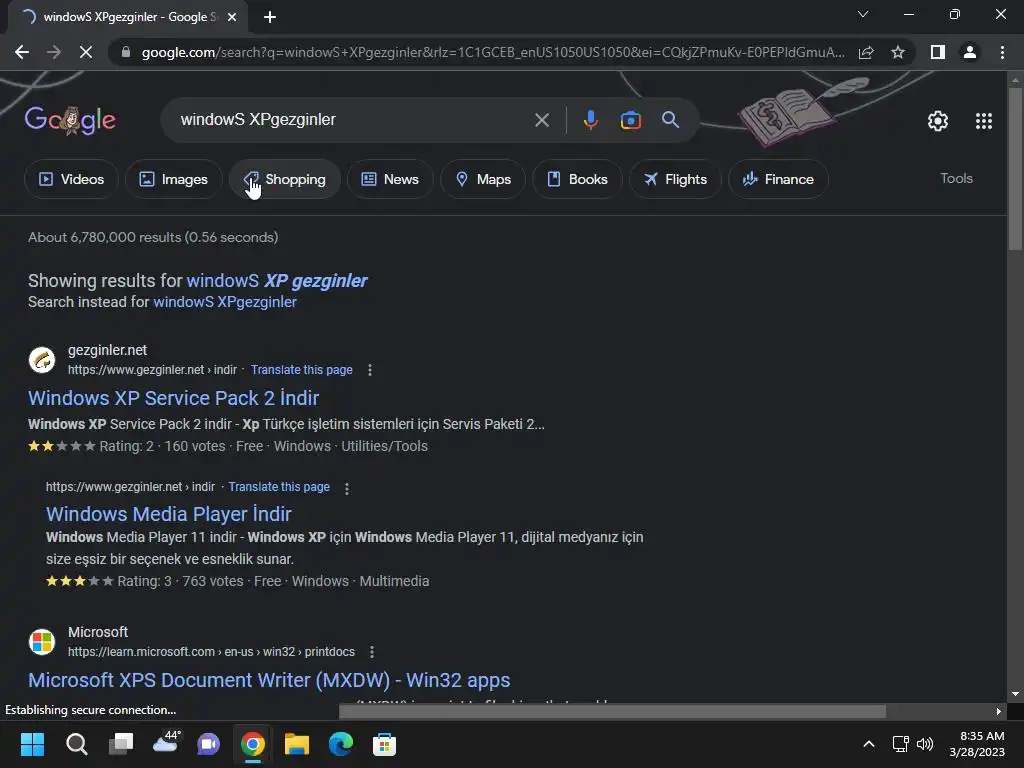Viewport: 1024px width, 768px height.
Task: Switch to Finance results
Action: pos(778,179)
